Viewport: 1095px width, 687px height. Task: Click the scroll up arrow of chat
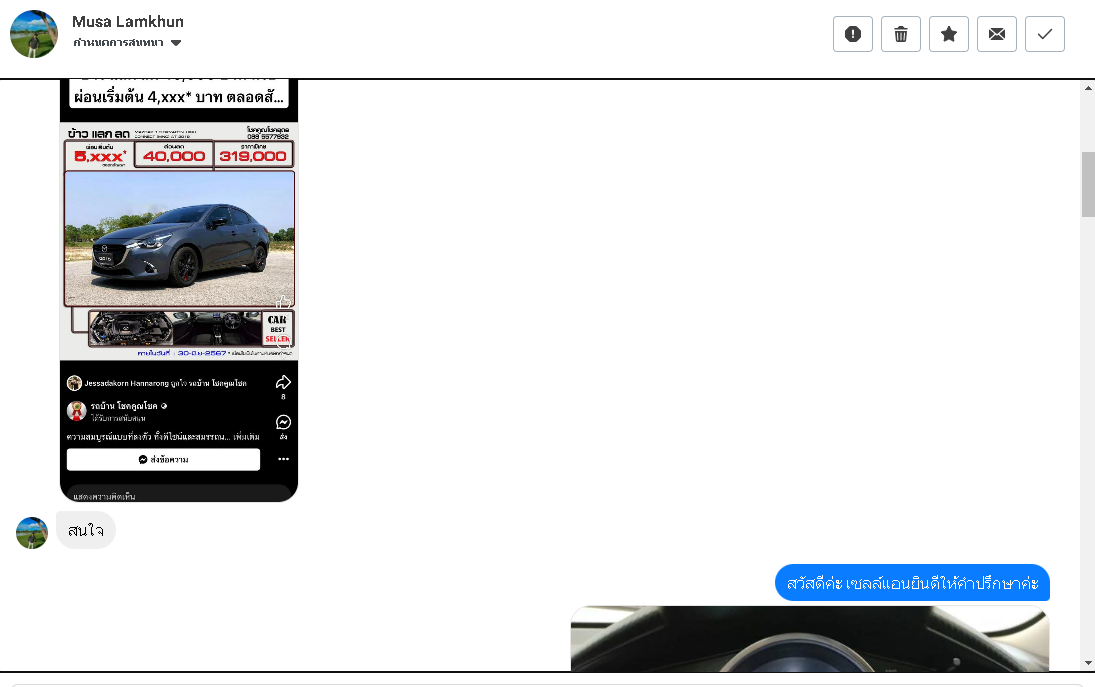click(x=1088, y=89)
